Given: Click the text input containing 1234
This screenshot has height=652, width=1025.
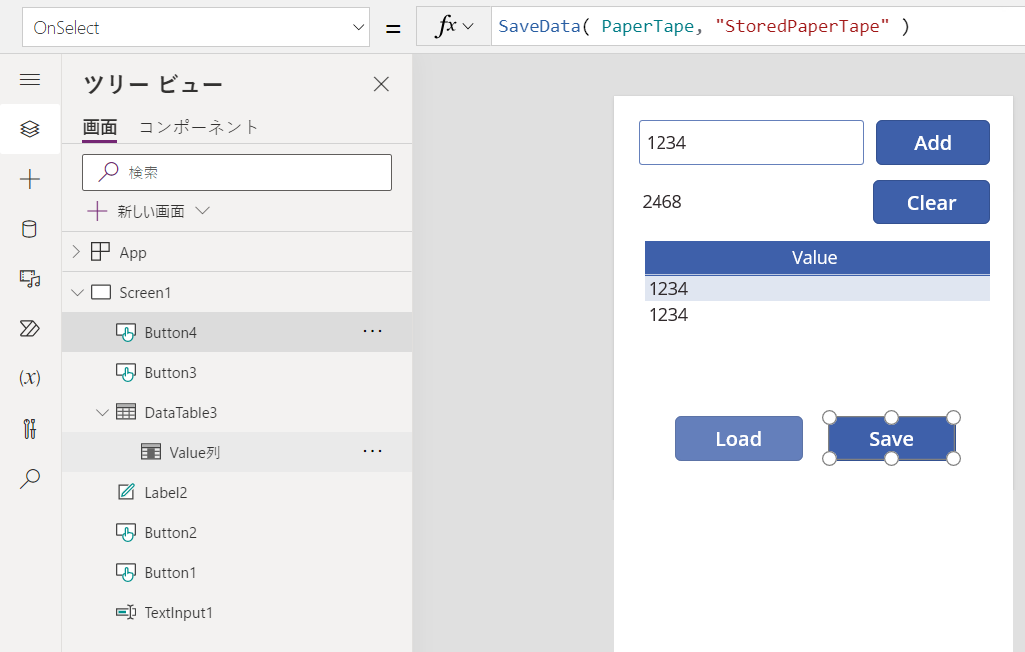Looking at the screenshot, I should 751,143.
